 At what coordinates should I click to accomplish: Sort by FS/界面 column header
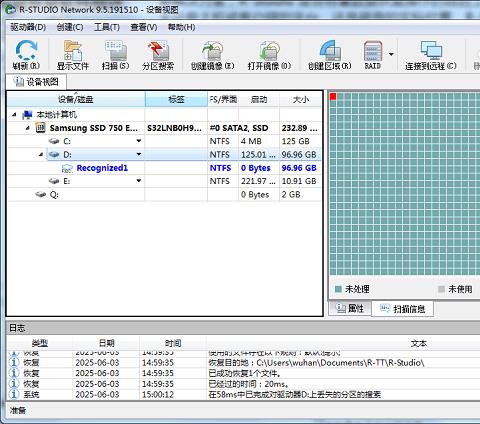pos(223,99)
